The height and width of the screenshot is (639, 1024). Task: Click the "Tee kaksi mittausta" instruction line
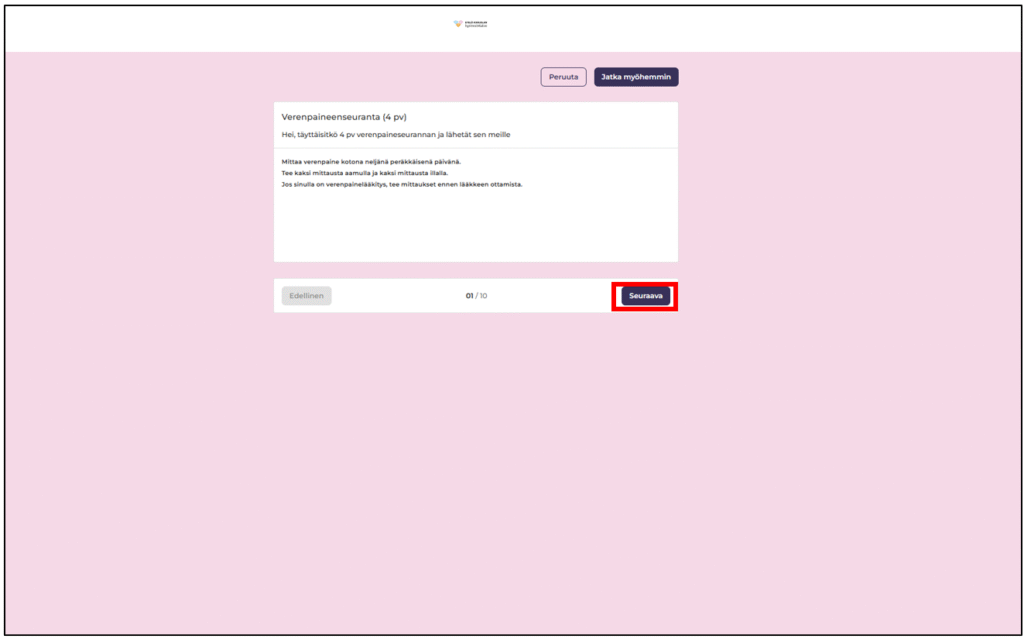point(364,173)
